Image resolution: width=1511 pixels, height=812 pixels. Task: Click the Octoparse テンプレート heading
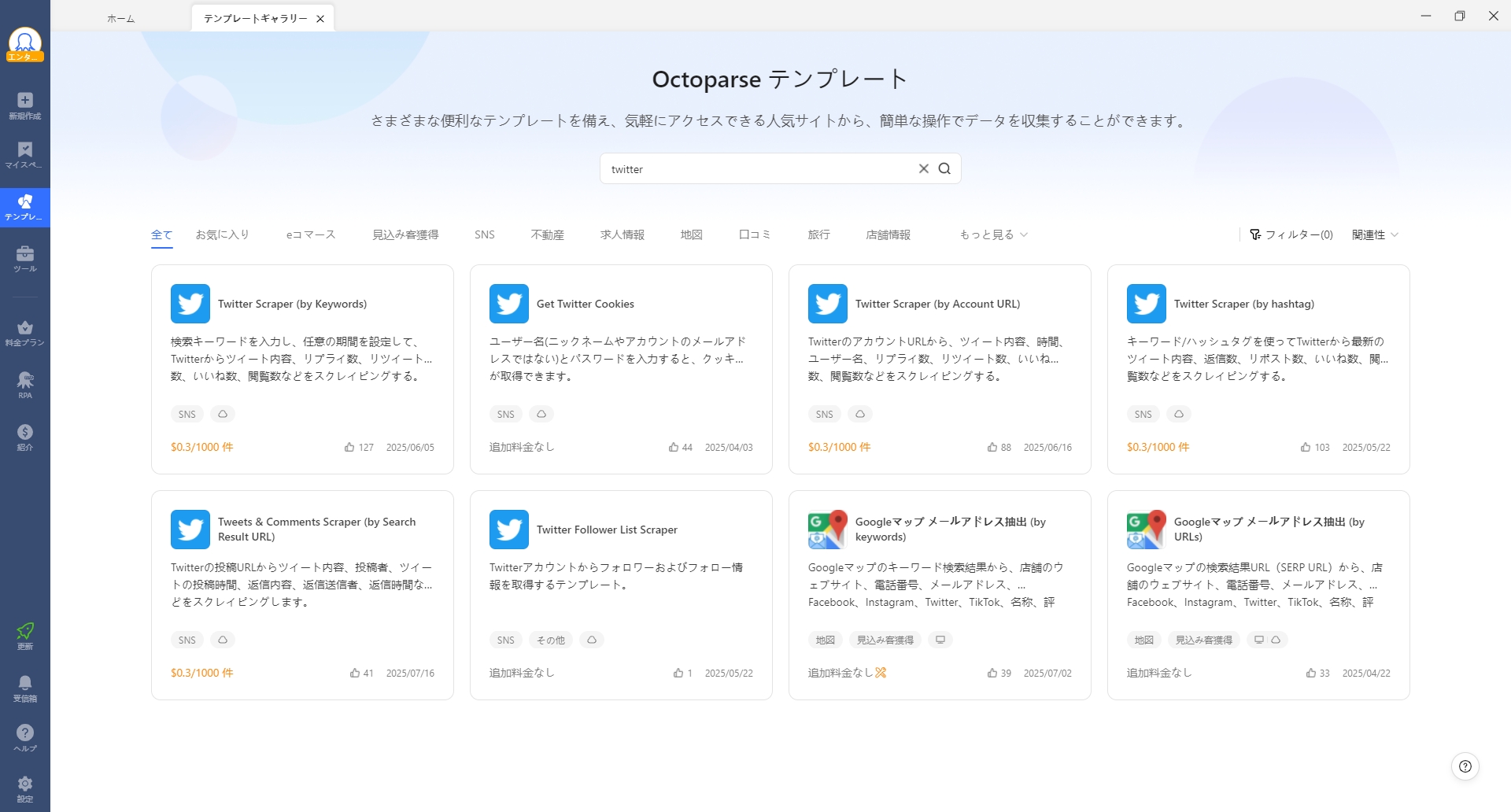coord(780,79)
